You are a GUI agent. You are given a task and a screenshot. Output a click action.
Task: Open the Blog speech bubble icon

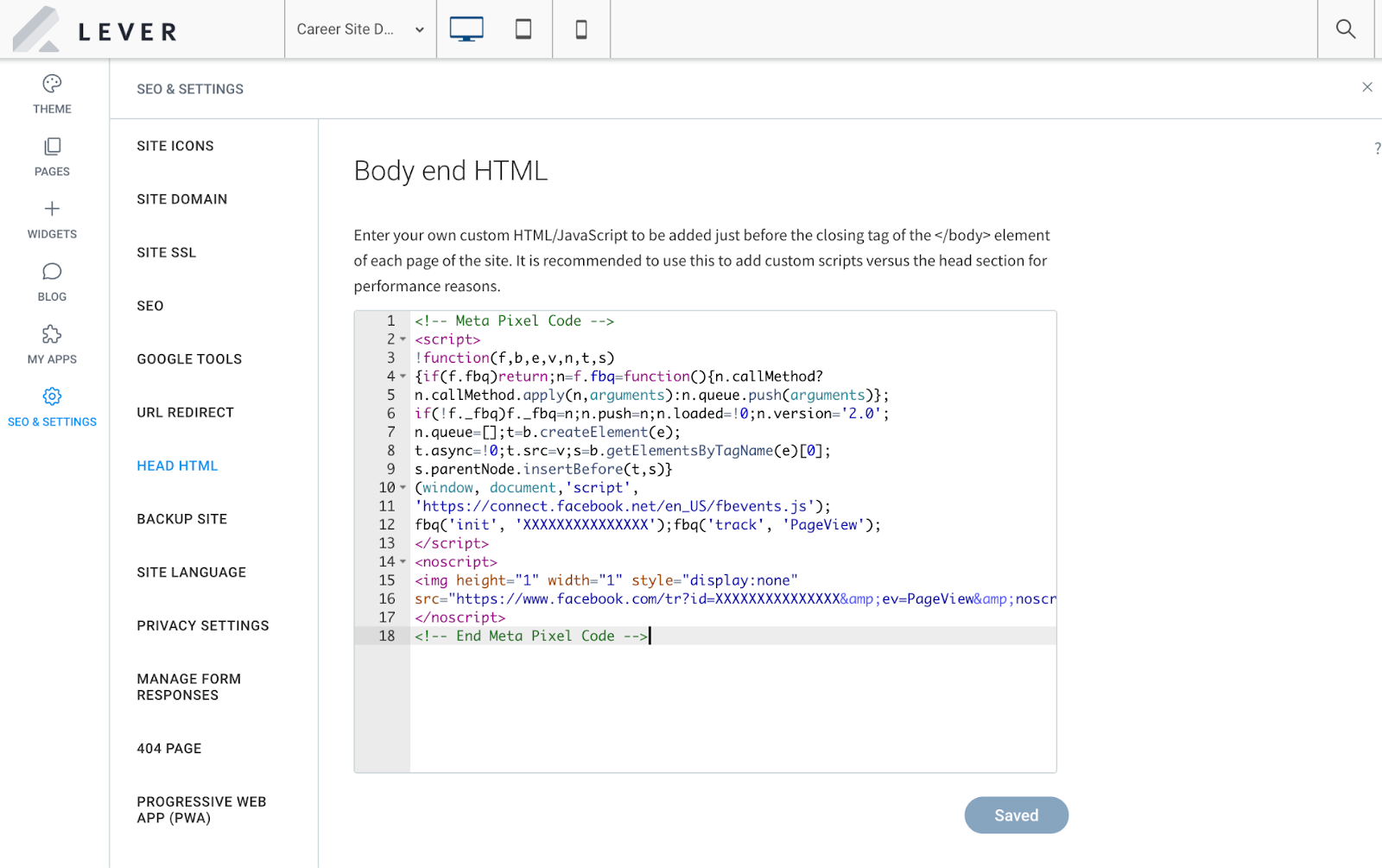(52, 272)
